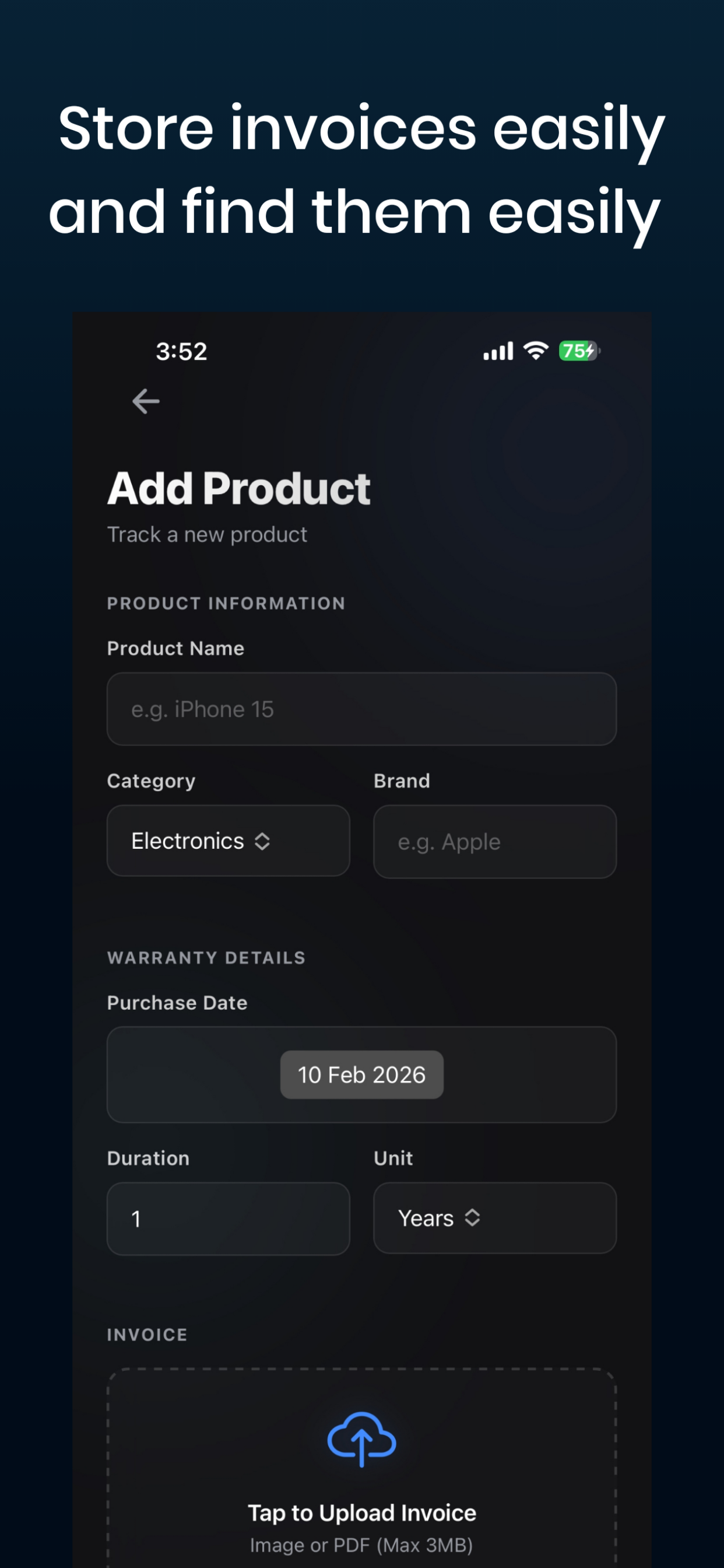This screenshot has width=724, height=1568.
Task: Tap the clock showing 3:52
Action: pyautogui.click(x=181, y=350)
